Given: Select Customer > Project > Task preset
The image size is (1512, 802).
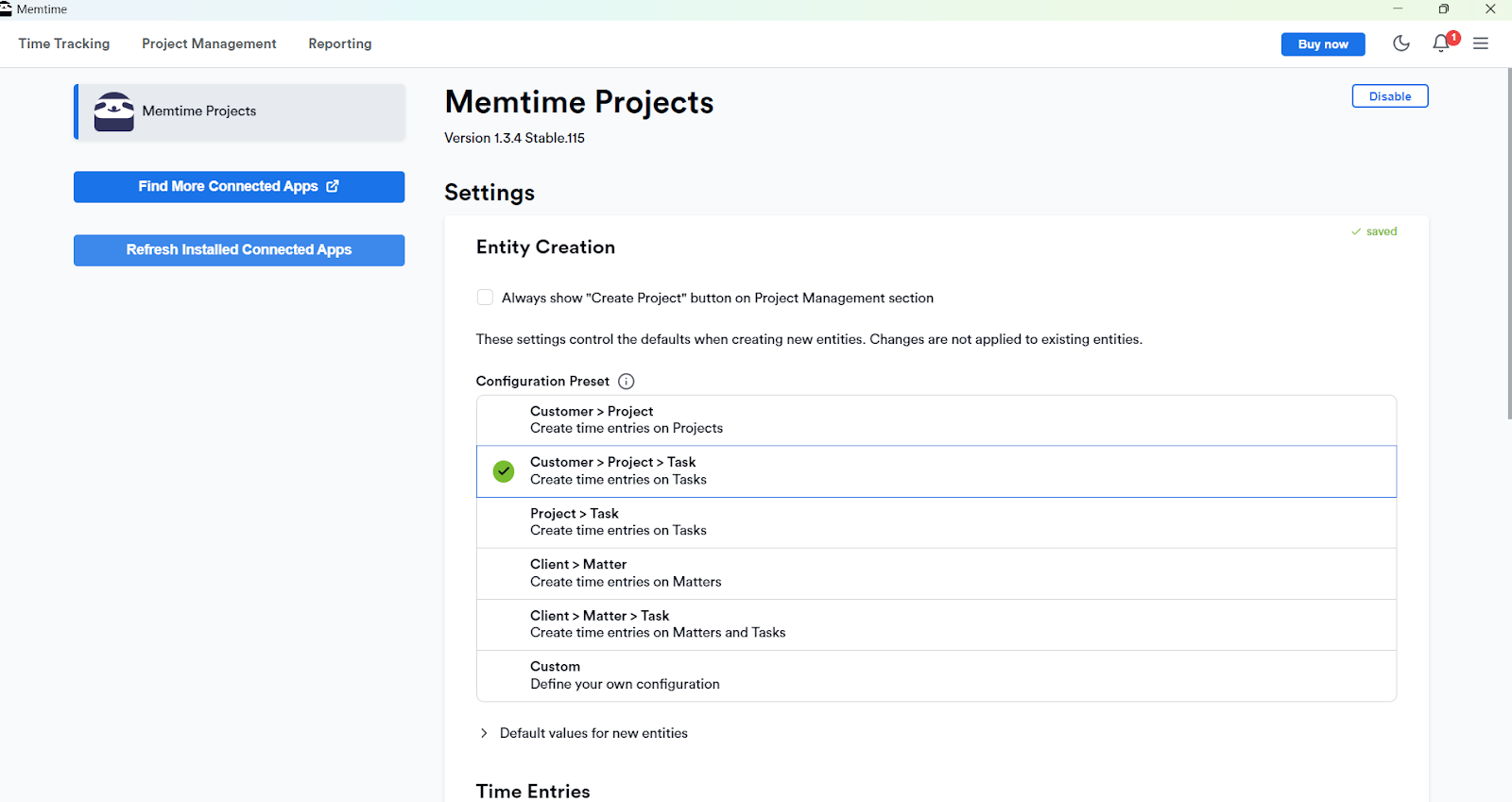Looking at the screenshot, I should coord(936,471).
